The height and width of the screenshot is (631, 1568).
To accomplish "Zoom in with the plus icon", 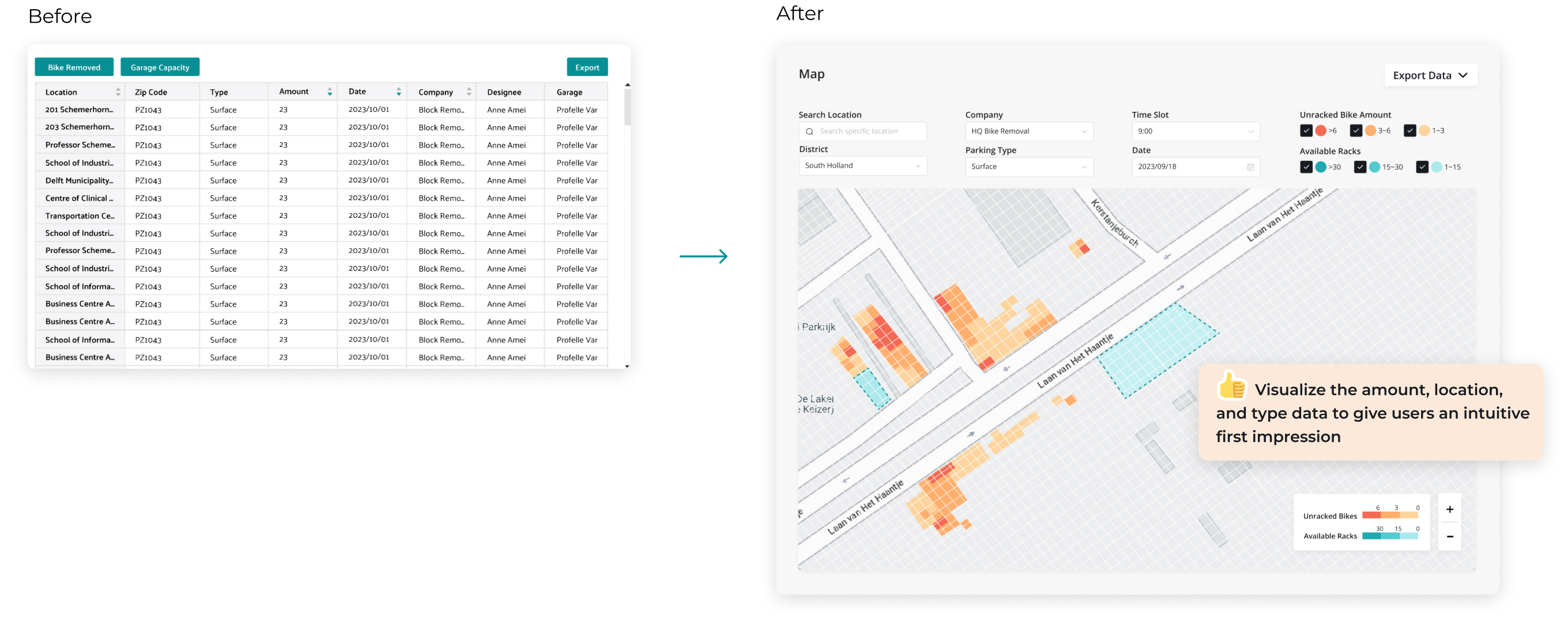I will [1449, 509].
